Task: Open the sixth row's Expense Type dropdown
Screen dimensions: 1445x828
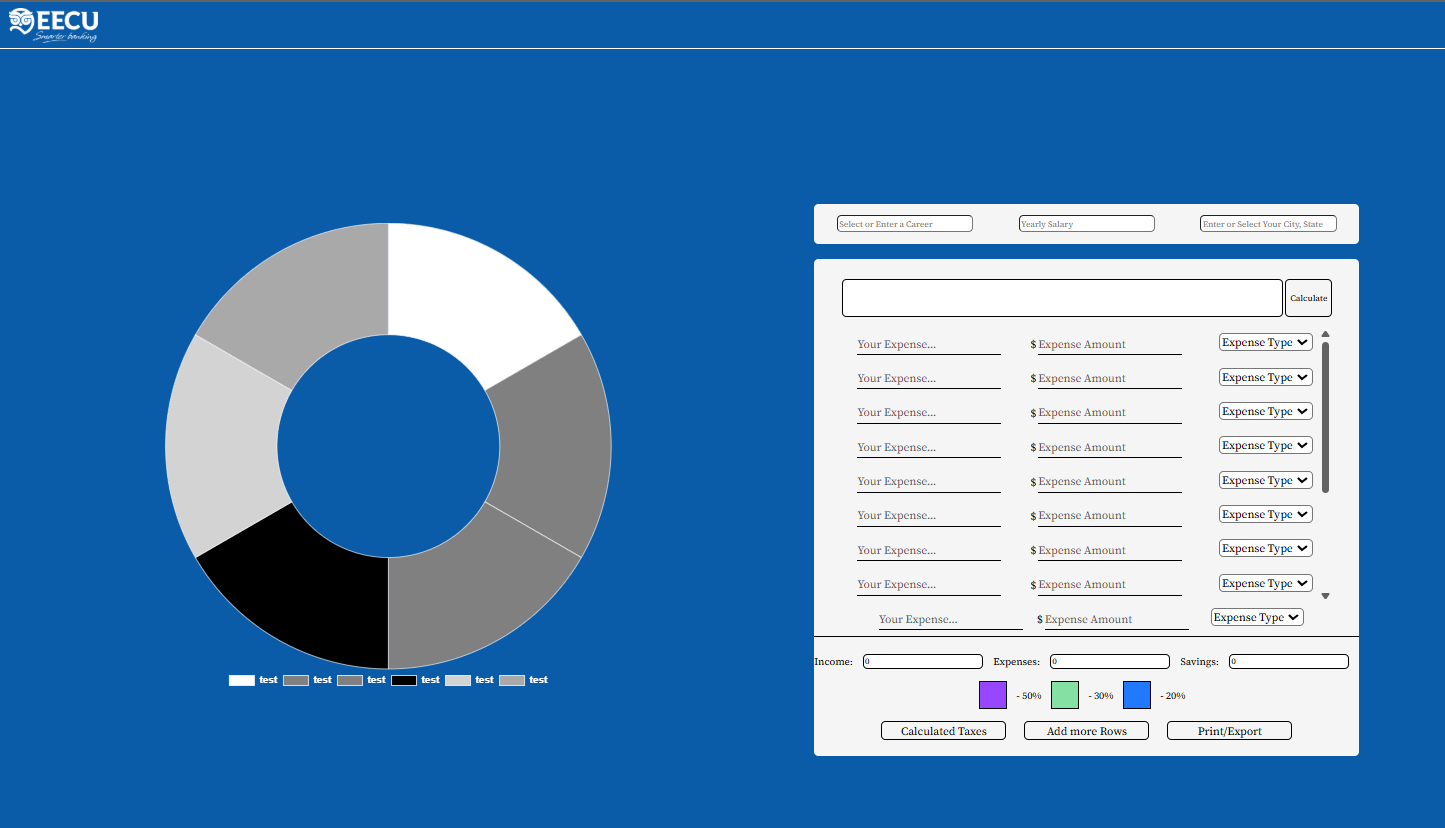Action: 1265,514
